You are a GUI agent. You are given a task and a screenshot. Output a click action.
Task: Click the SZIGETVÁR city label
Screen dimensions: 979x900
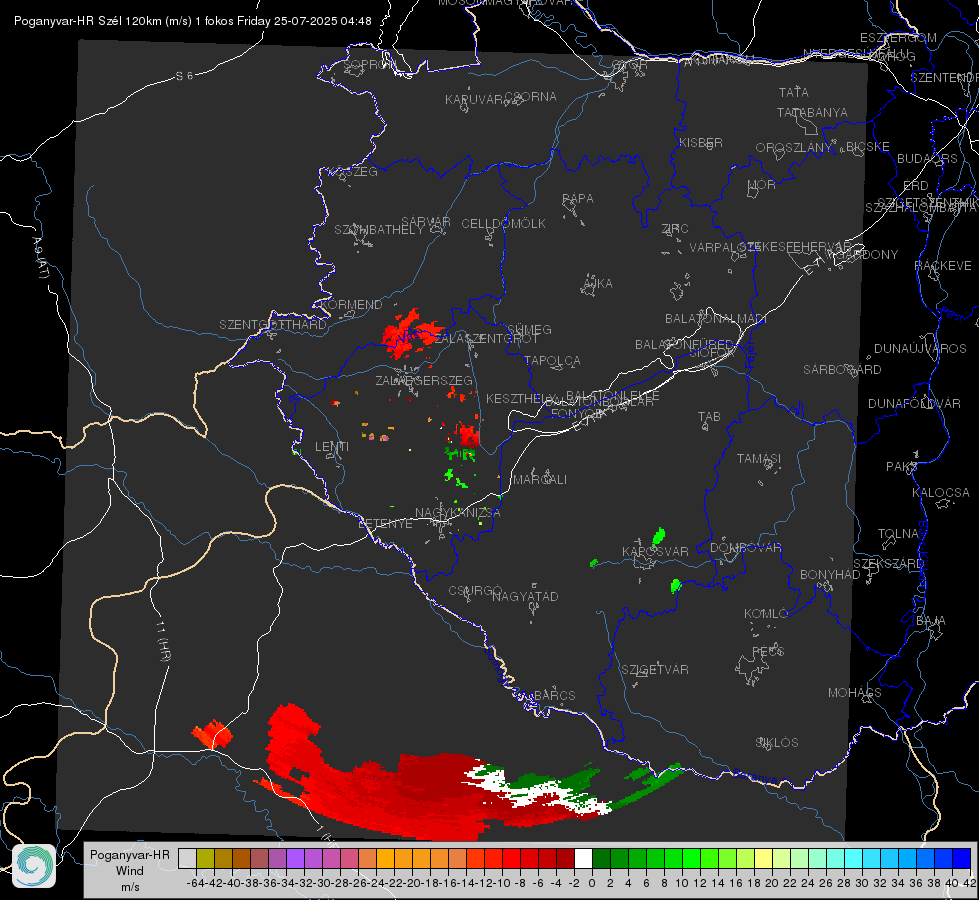click(x=655, y=670)
